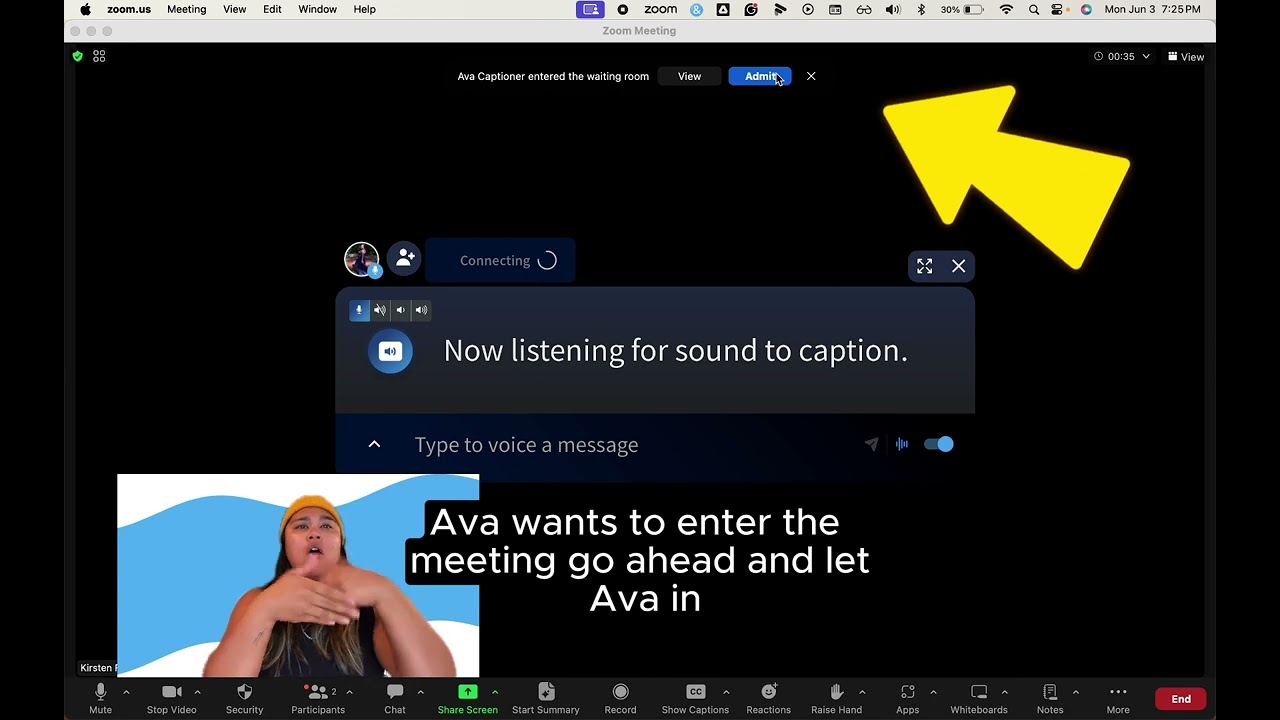The image size is (1280, 720).
Task: Admit Ava Captioner from waiting room
Action: coord(760,76)
